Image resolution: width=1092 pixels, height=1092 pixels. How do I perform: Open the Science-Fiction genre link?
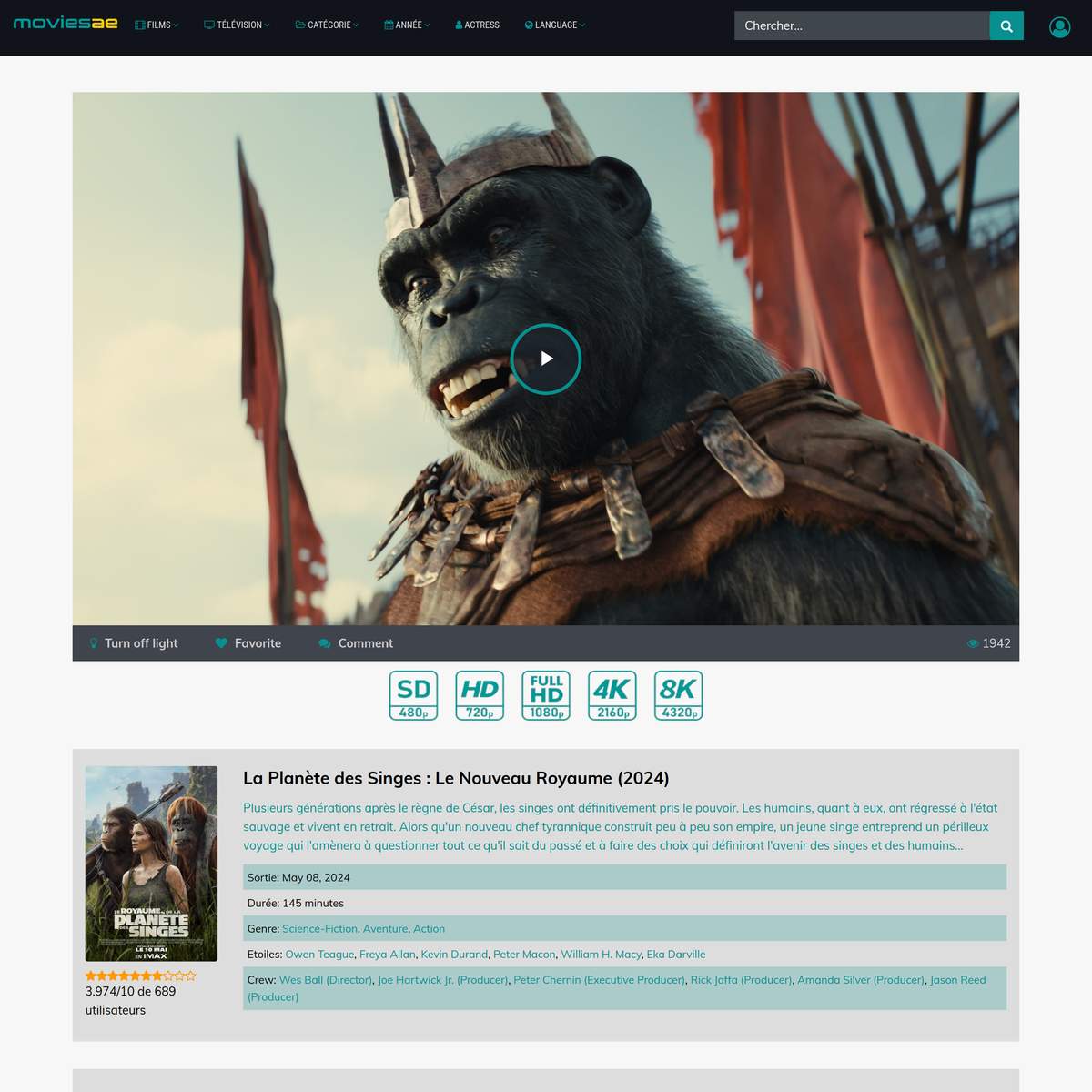[319, 929]
